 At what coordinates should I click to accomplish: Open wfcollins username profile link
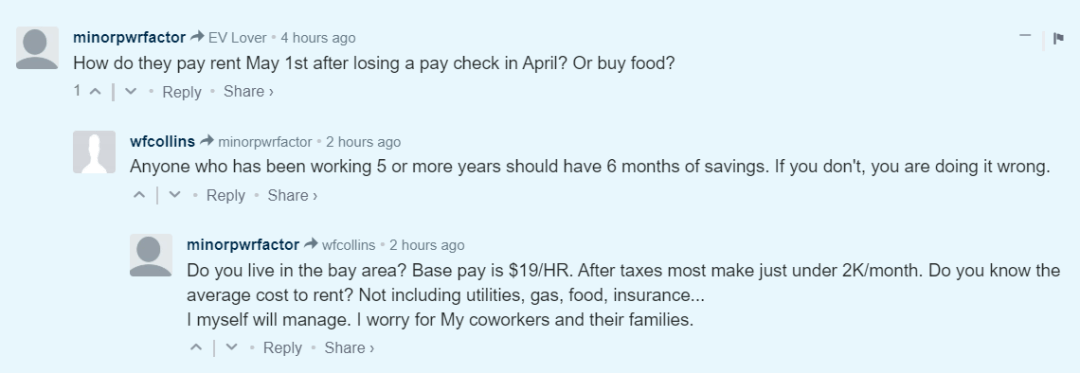click(163, 142)
